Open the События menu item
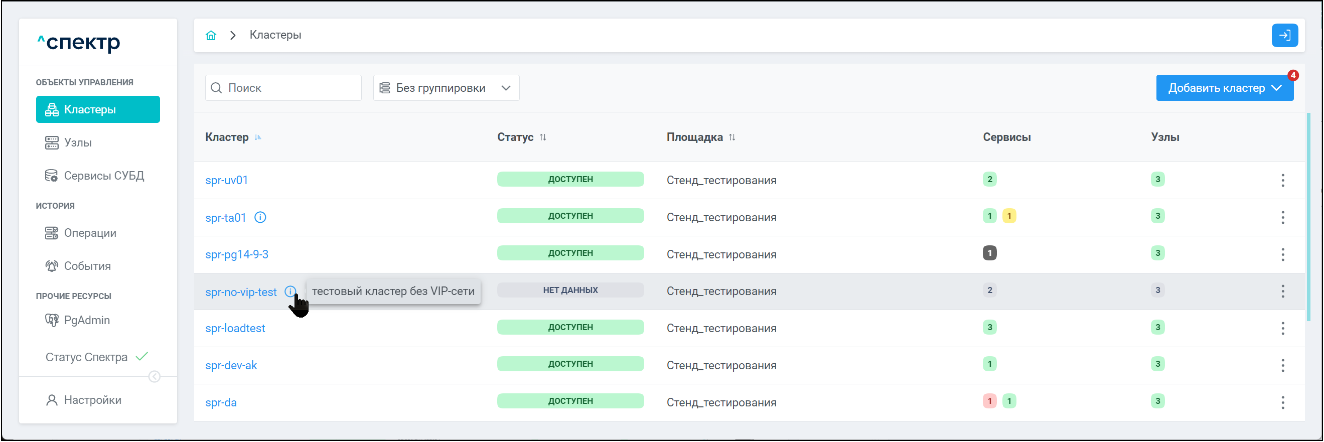 tap(87, 266)
